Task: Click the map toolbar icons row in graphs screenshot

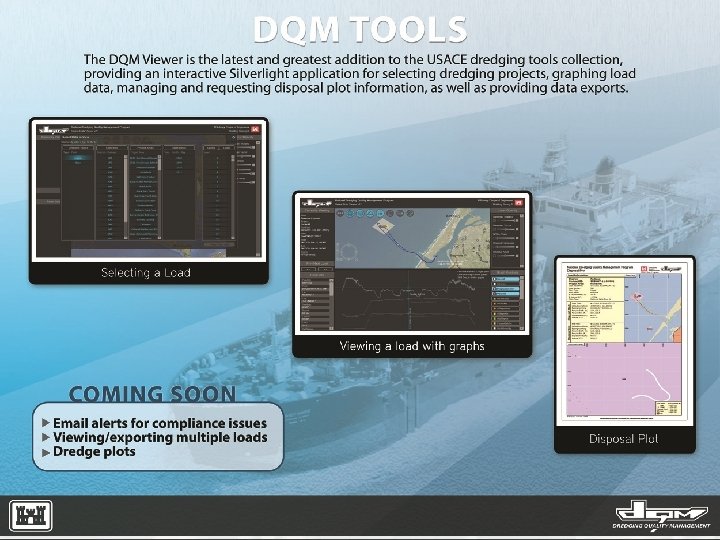Action: (375, 214)
